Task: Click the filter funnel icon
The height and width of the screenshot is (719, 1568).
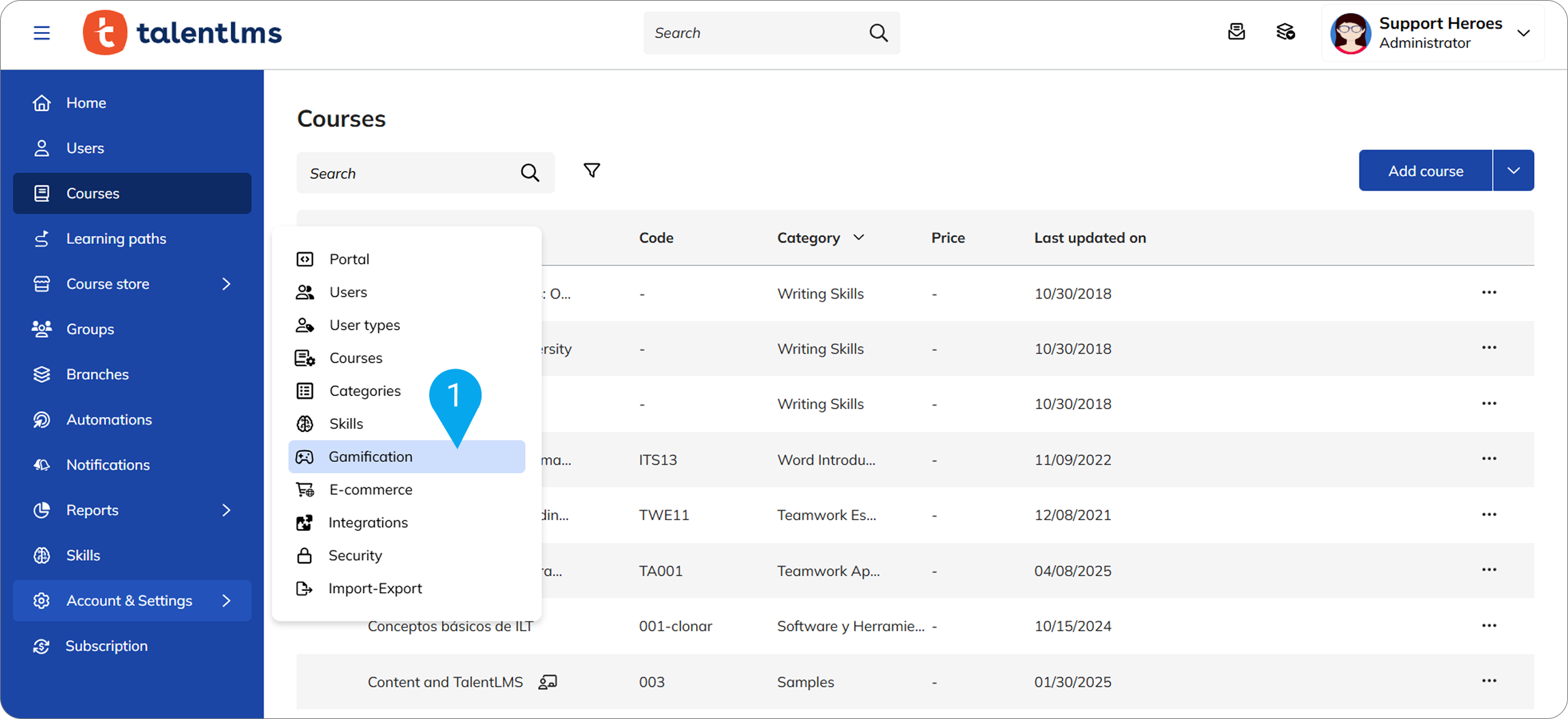Action: pos(592,170)
